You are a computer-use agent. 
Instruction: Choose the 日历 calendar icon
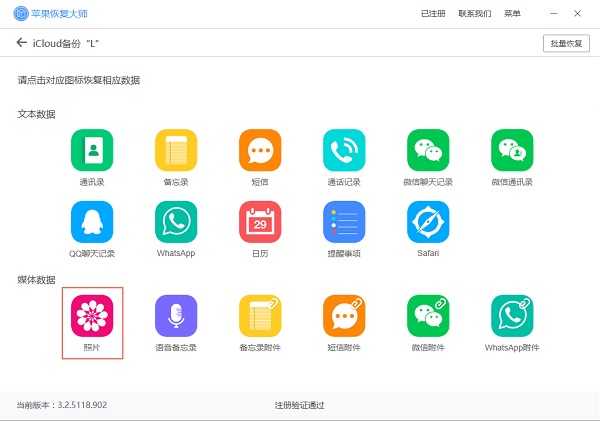pos(260,222)
